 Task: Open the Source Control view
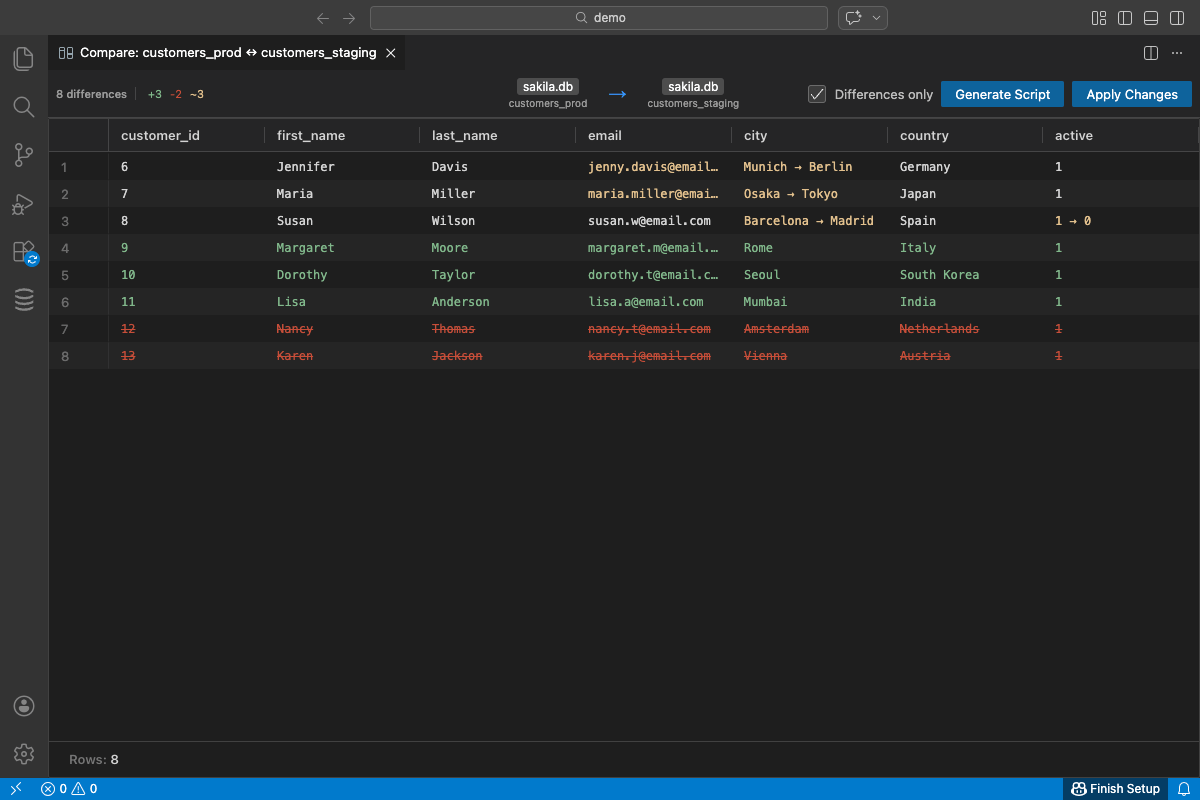coord(23,155)
